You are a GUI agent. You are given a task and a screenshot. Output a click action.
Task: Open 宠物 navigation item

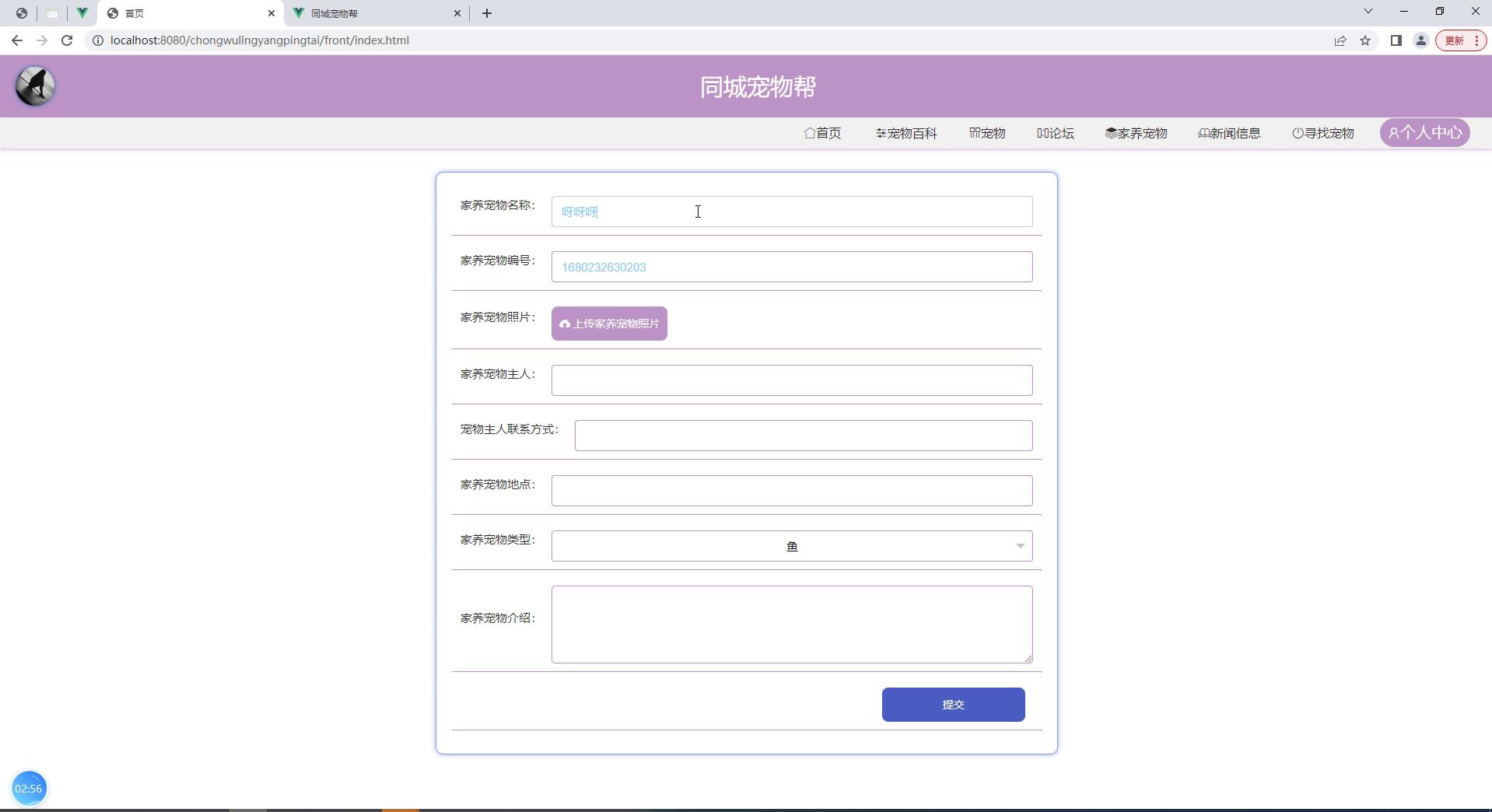coord(987,133)
